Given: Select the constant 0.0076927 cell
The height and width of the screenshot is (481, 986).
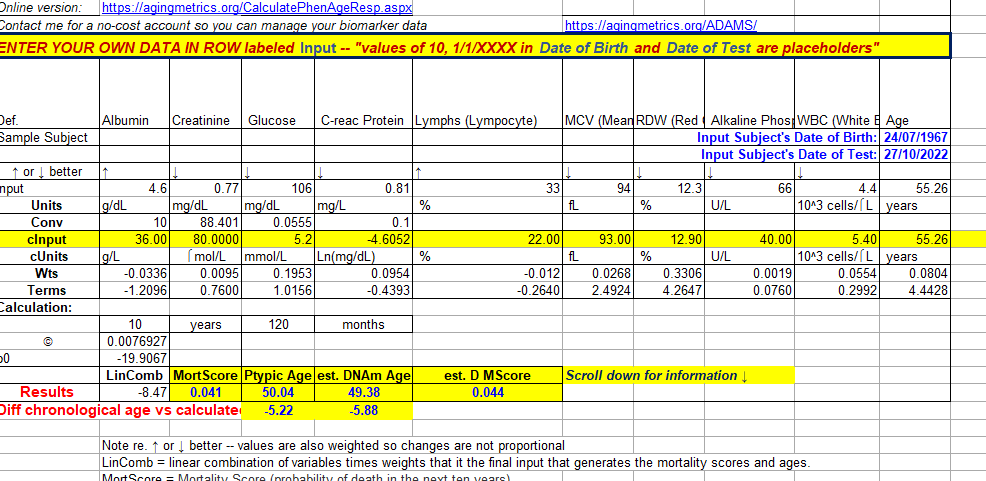Looking at the screenshot, I should (x=135, y=341).
